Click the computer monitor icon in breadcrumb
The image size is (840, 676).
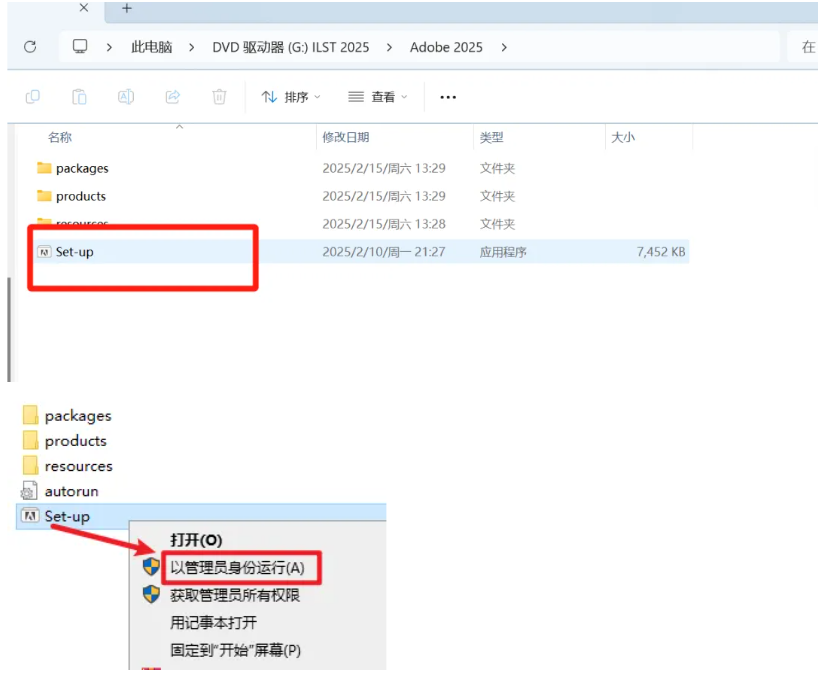[x=80, y=47]
